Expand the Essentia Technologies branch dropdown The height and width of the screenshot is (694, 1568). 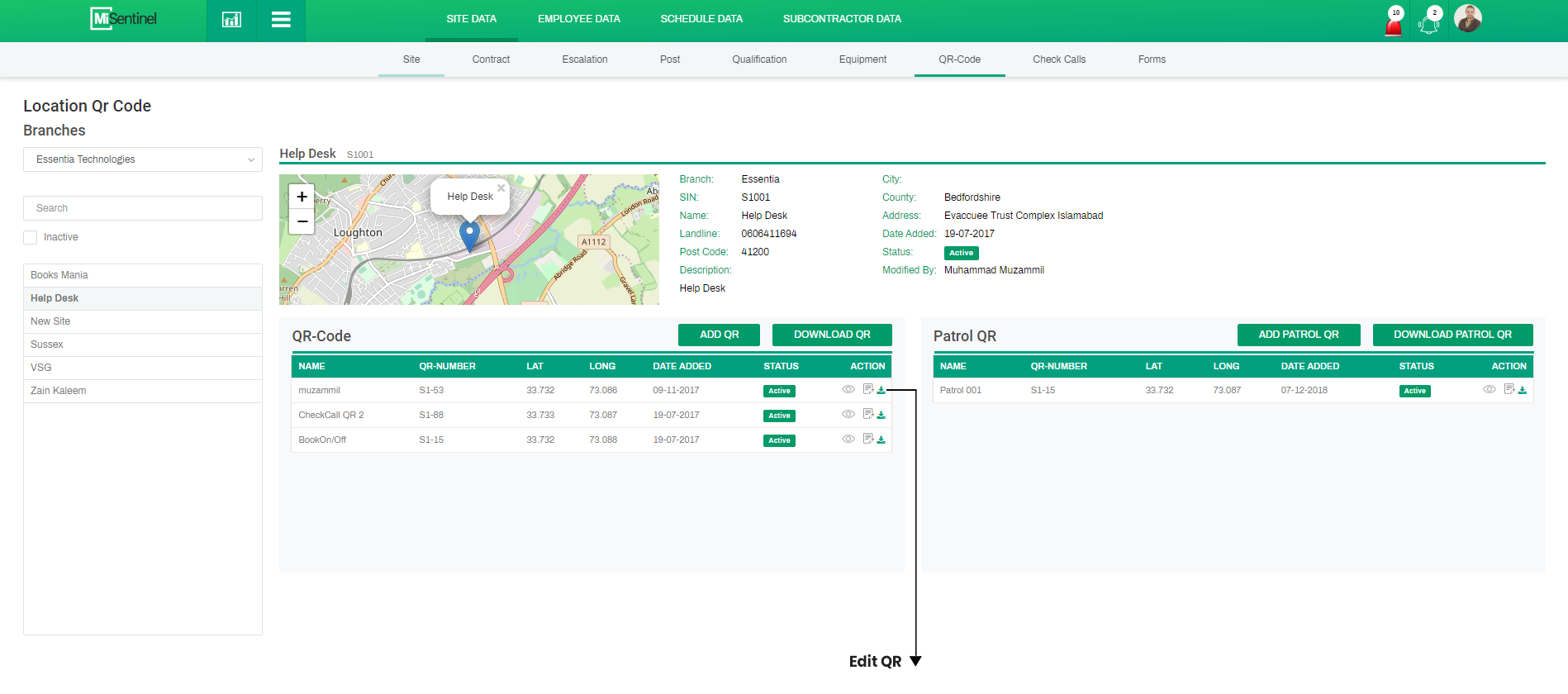(143, 159)
